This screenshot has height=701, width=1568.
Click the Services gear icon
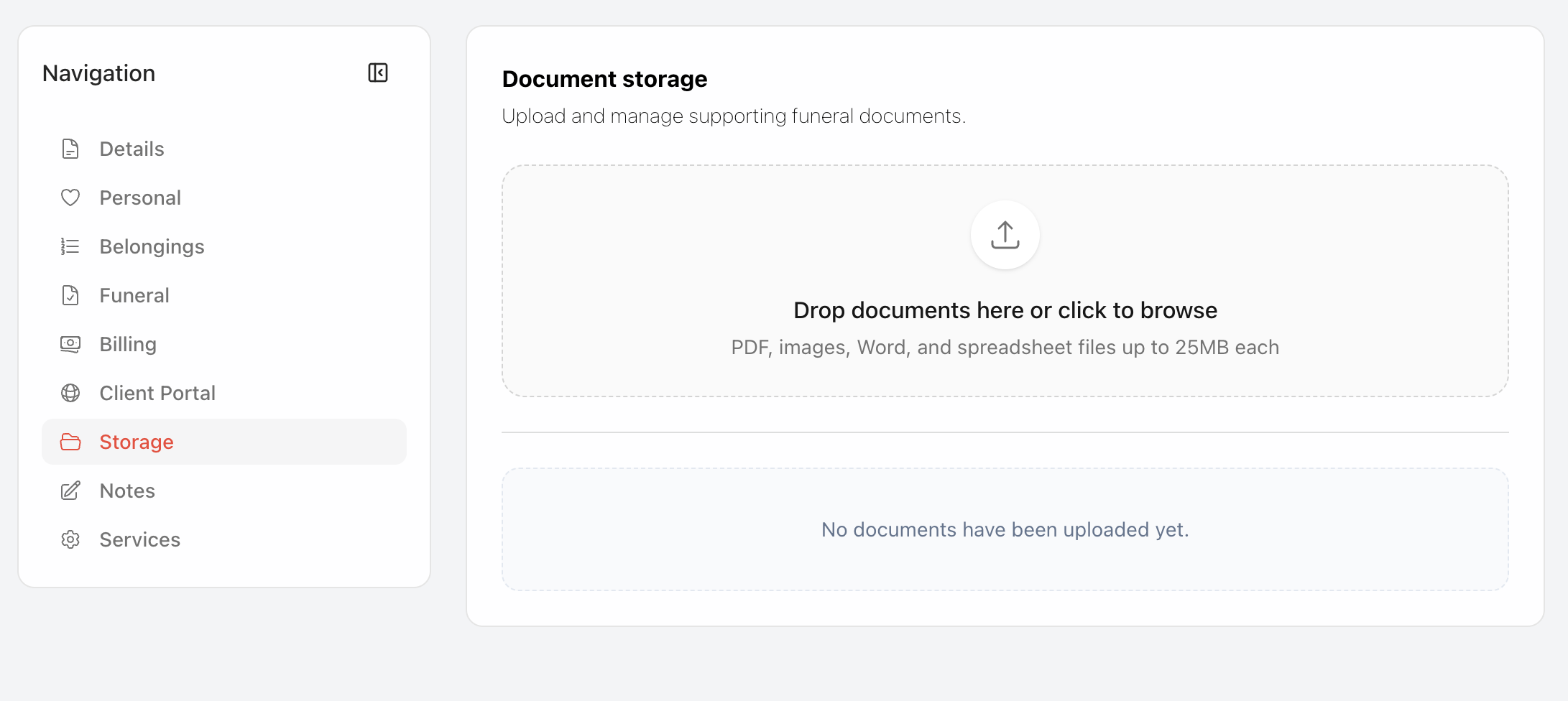pyautogui.click(x=70, y=539)
